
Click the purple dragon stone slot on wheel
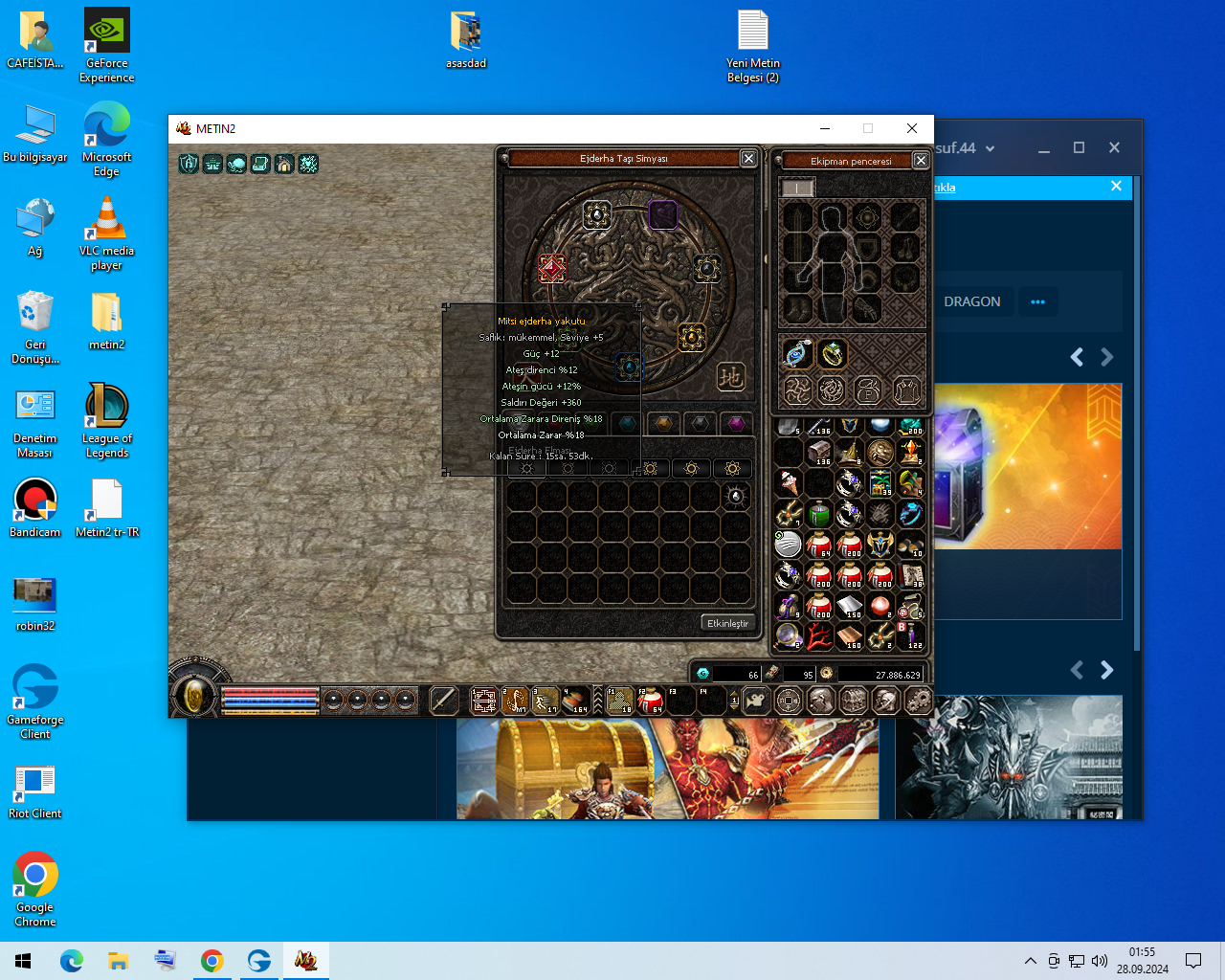coord(663,215)
